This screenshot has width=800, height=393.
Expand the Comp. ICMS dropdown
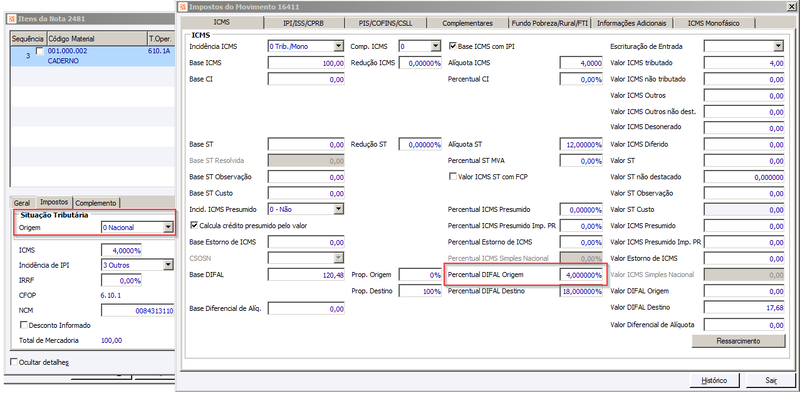tap(435, 46)
